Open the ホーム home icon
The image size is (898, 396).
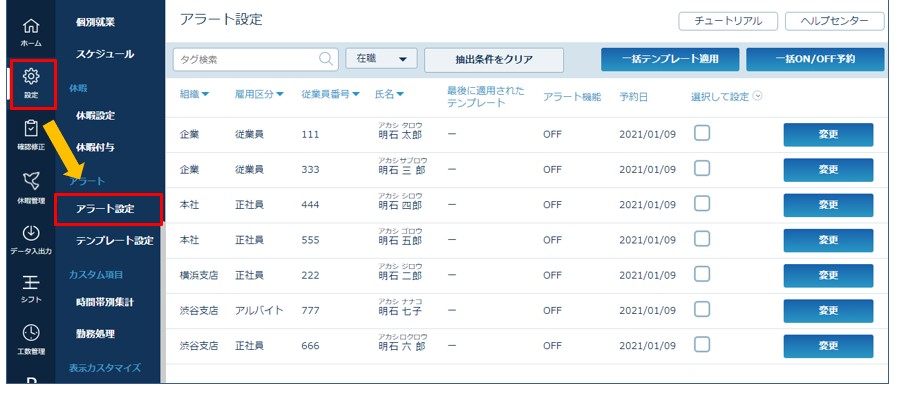[x=31, y=31]
